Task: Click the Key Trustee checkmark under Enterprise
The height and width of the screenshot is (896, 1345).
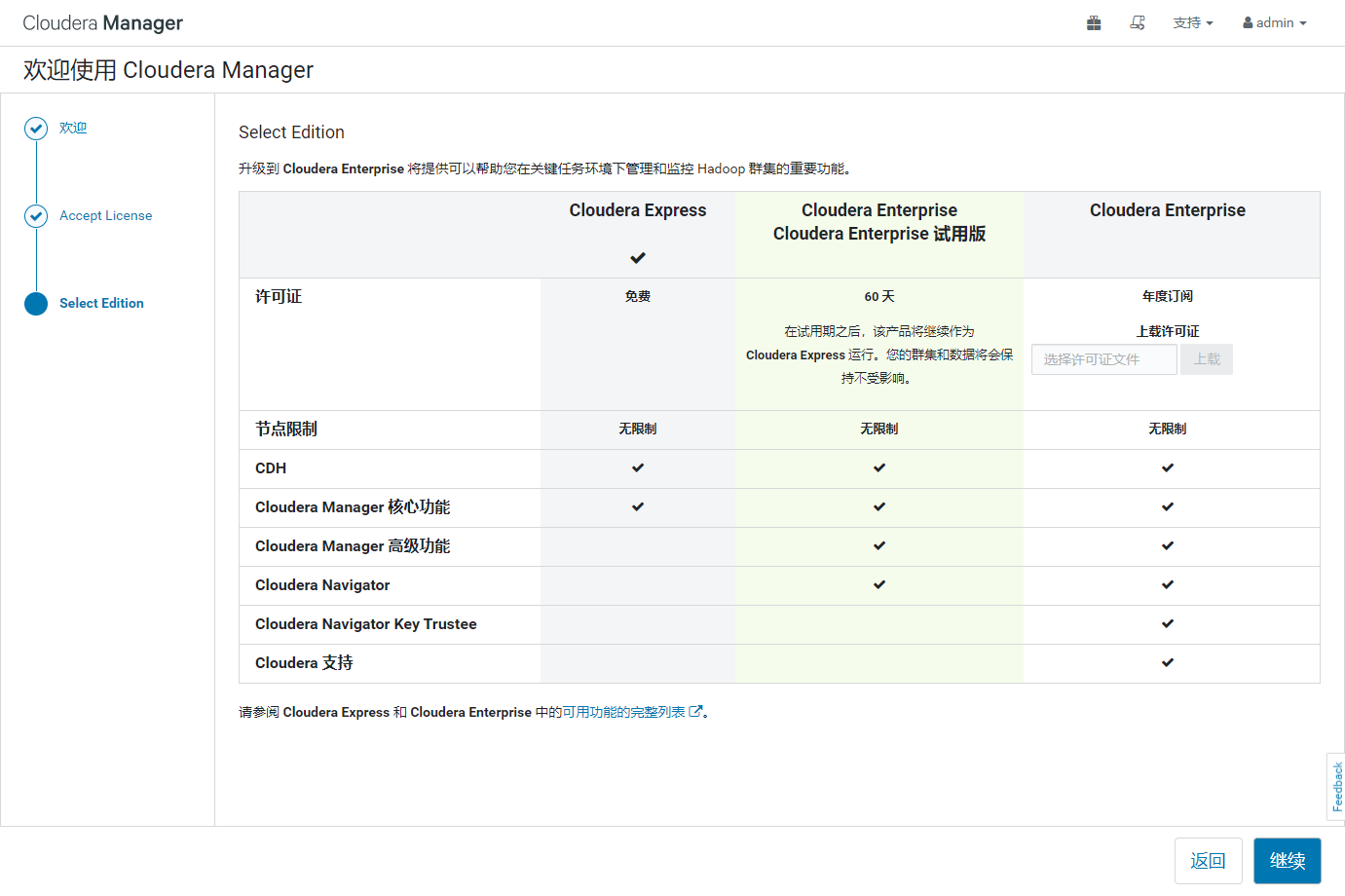Action: pos(1168,623)
